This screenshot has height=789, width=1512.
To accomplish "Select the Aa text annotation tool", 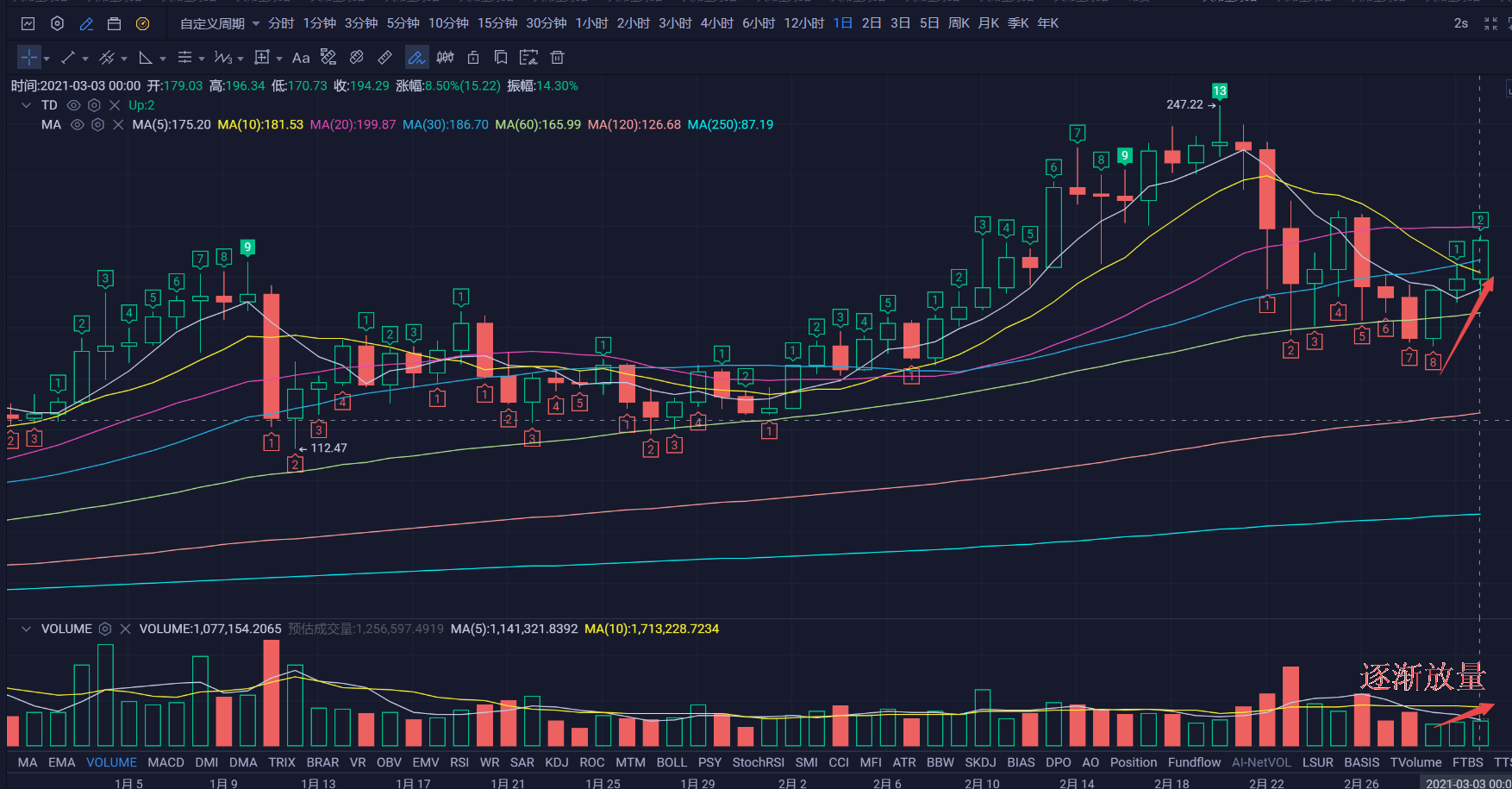I will pos(301,58).
